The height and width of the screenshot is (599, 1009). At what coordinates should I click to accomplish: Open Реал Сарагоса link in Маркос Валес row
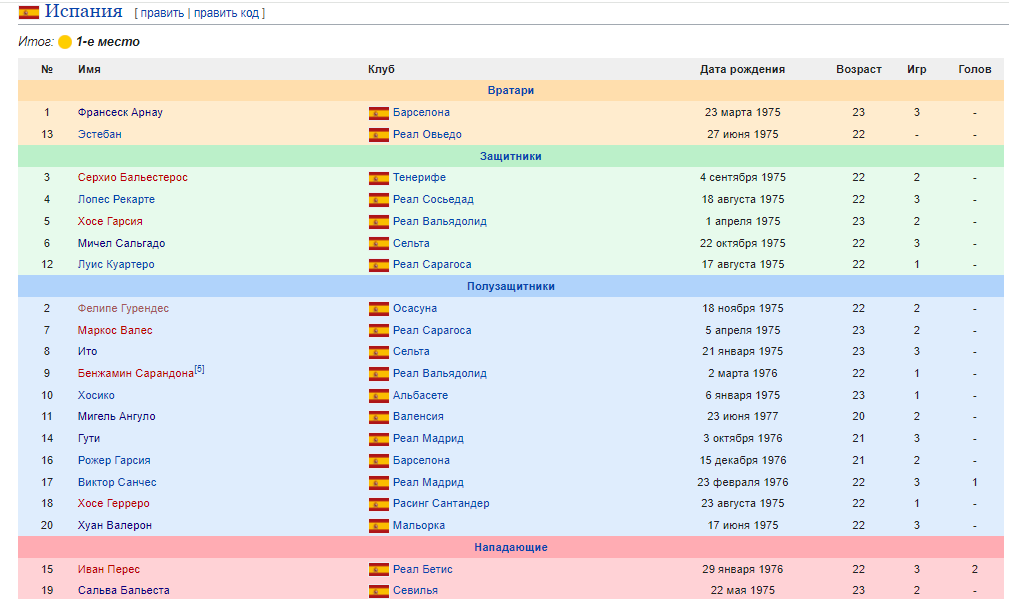(x=432, y=331)
